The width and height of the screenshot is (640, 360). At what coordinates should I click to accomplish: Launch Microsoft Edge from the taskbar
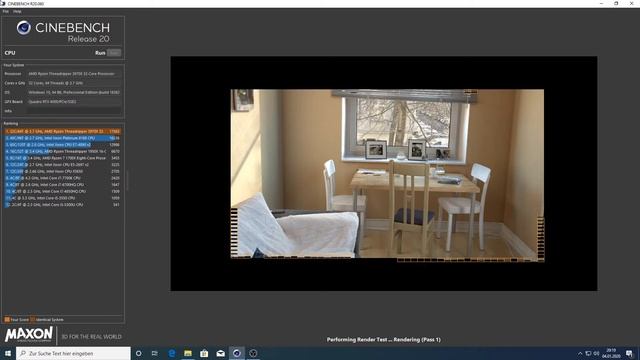[x=172, y=353]
